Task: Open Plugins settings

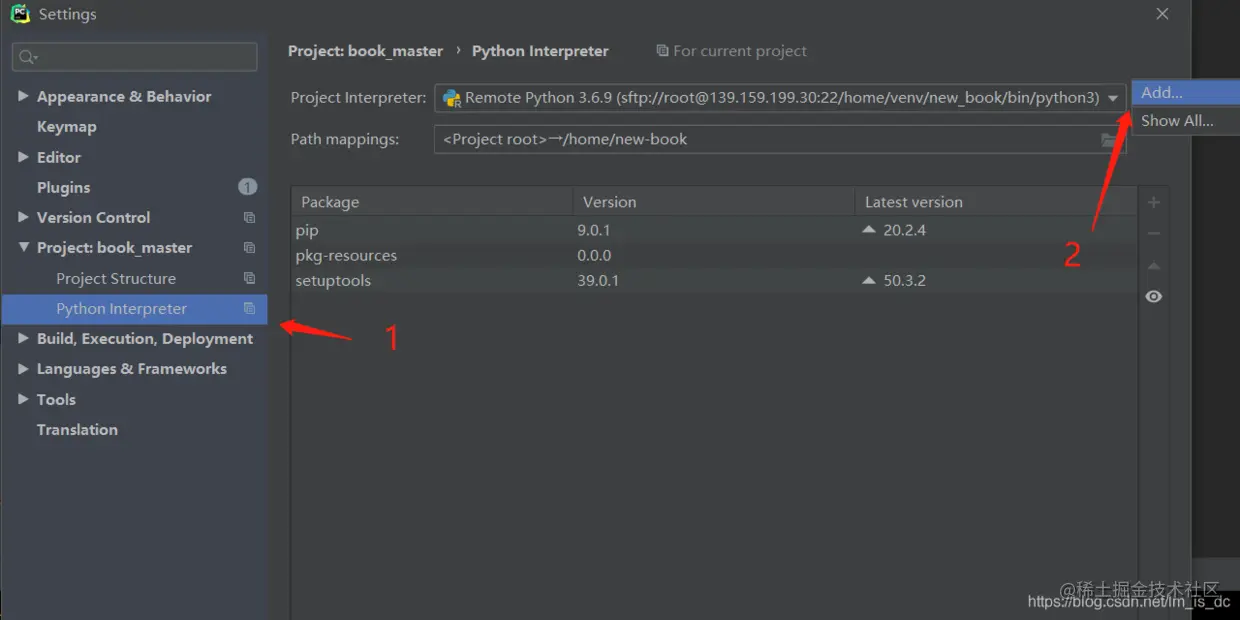Action: [x=63, y=187]
